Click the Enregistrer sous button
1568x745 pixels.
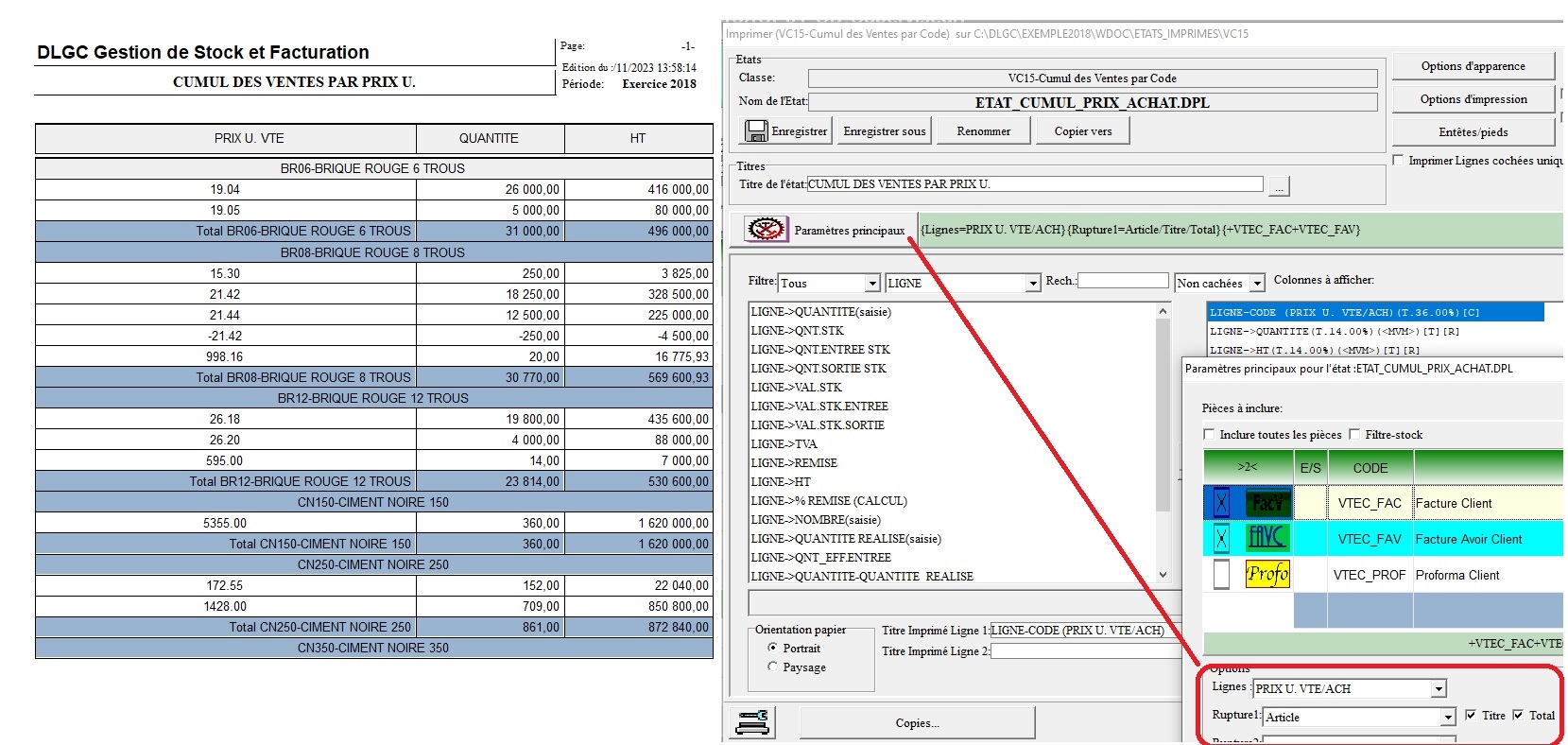pyautogui.click(x=884, y=131)
